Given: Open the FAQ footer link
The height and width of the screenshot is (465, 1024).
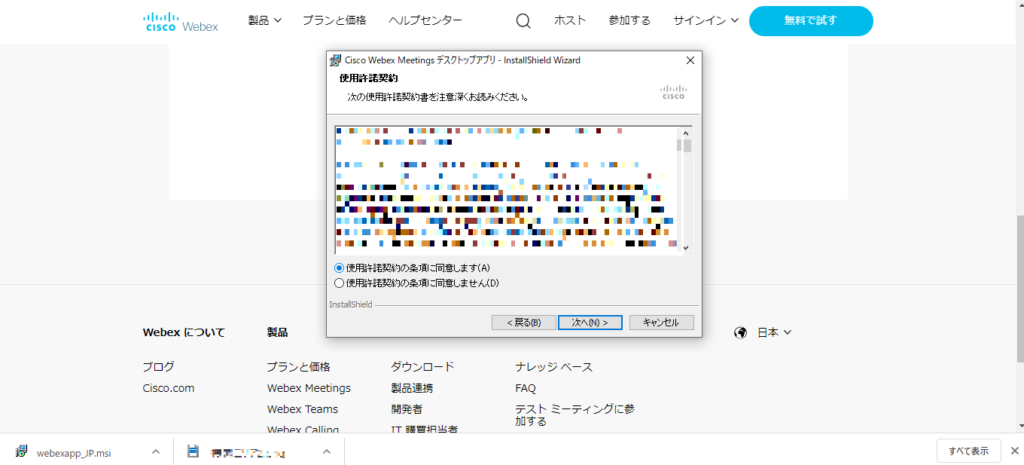Looking at the screenshot, I should pos(525,388).
